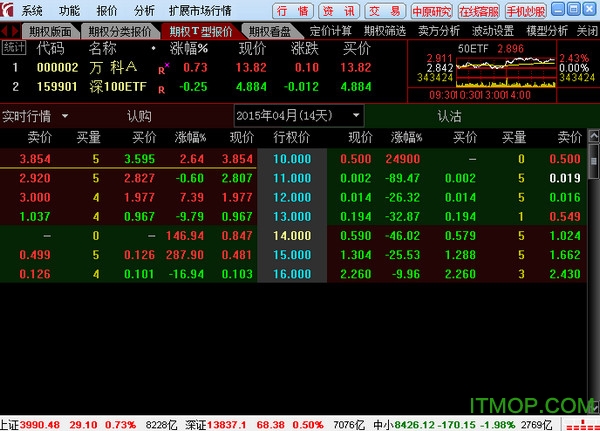600x431 pixels.
Task: Open 手机炒股 mobile trading
Action: pyautogui.click(x=526, y=11)
